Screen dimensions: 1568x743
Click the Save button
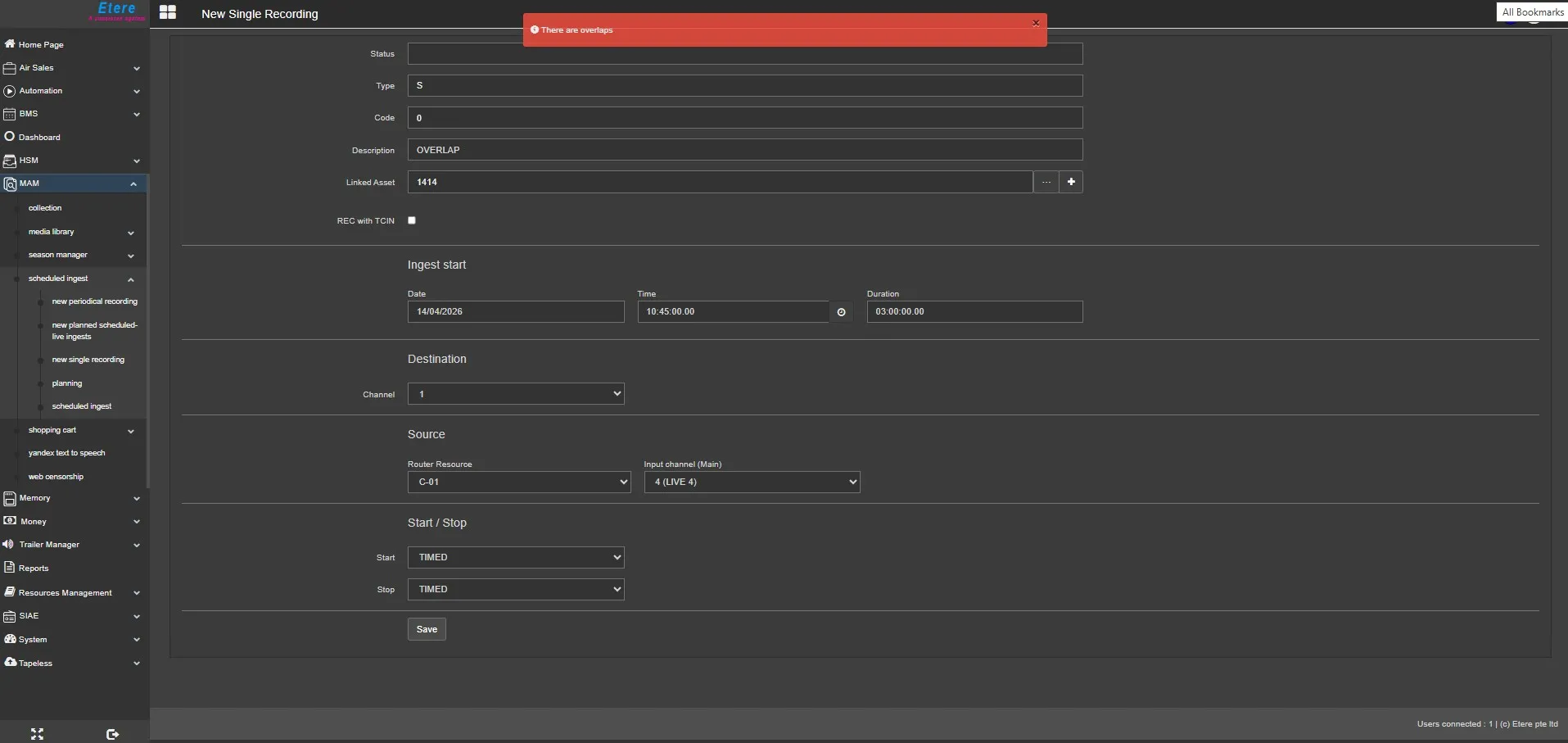427,629
